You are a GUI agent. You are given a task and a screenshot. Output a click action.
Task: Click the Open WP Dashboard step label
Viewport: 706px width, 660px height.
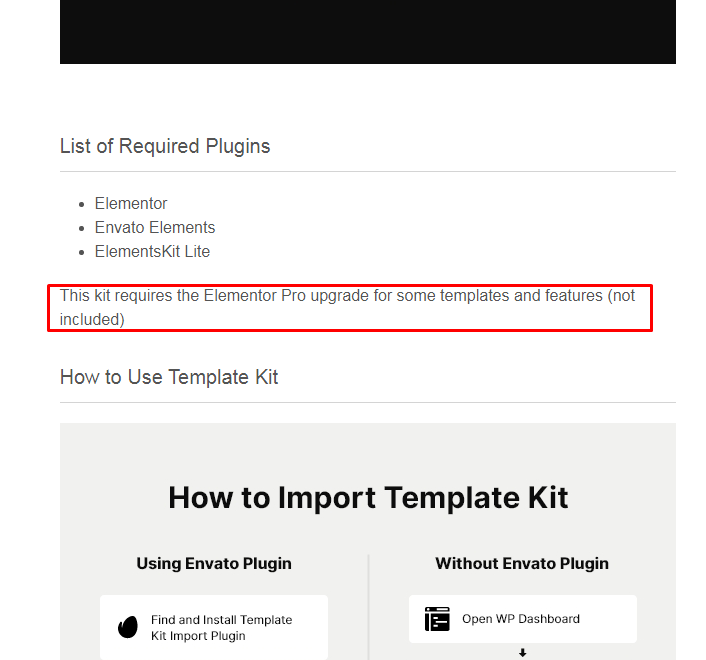coord(521,619)
